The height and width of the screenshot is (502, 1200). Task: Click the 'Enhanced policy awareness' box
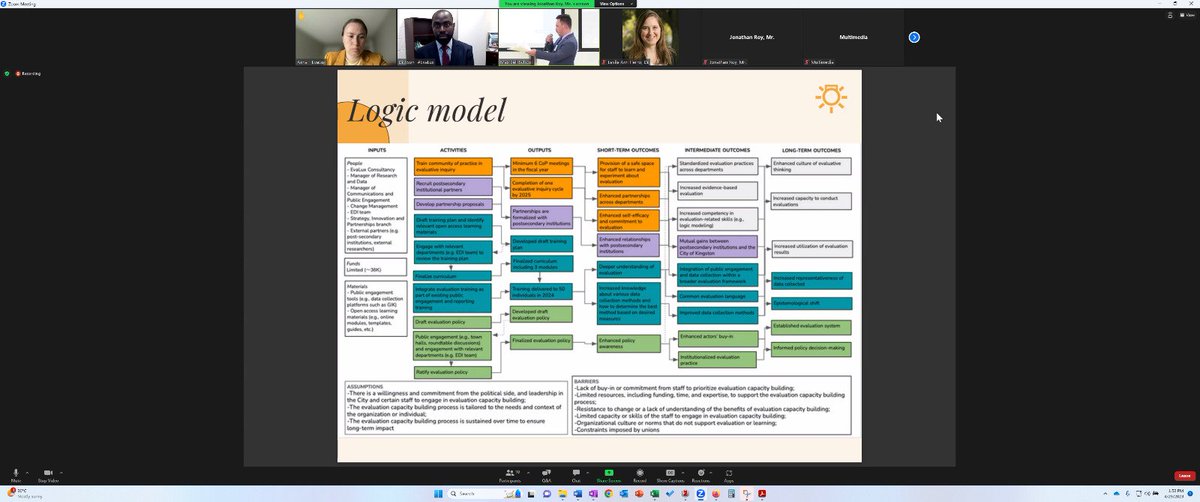[x=628, y=344]
